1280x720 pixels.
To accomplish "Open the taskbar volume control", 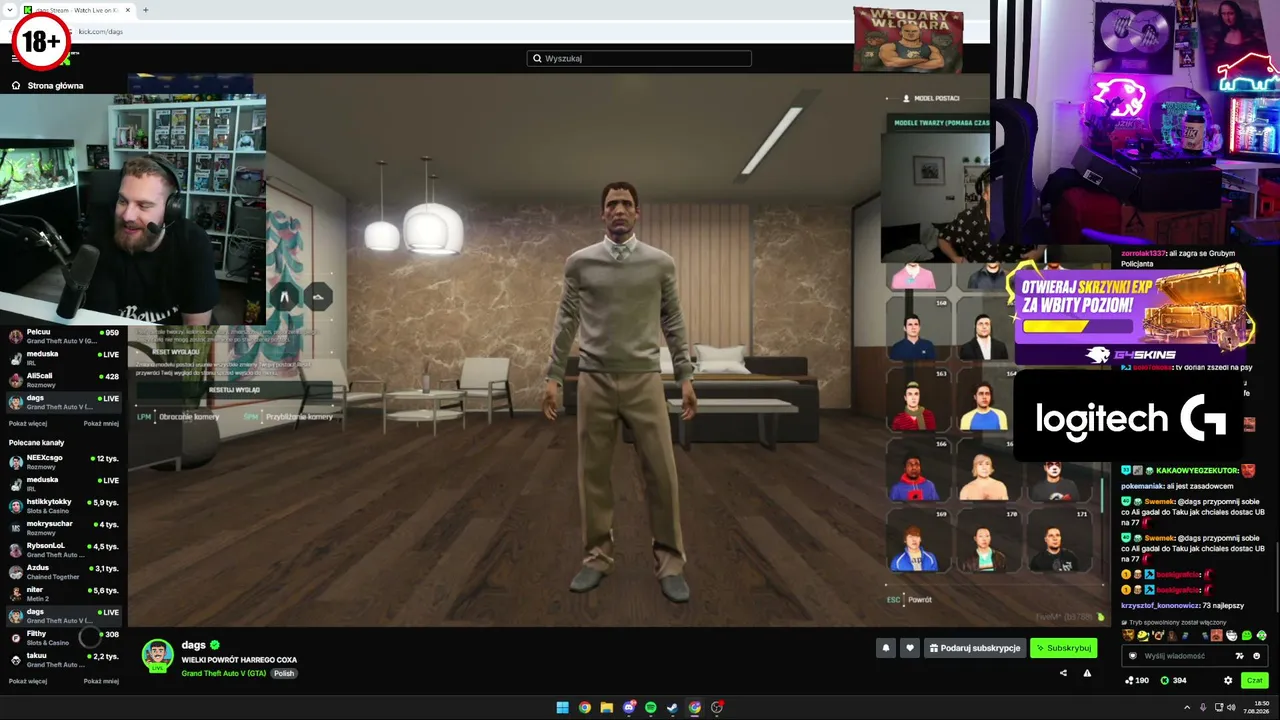I will pos(1229,707).
